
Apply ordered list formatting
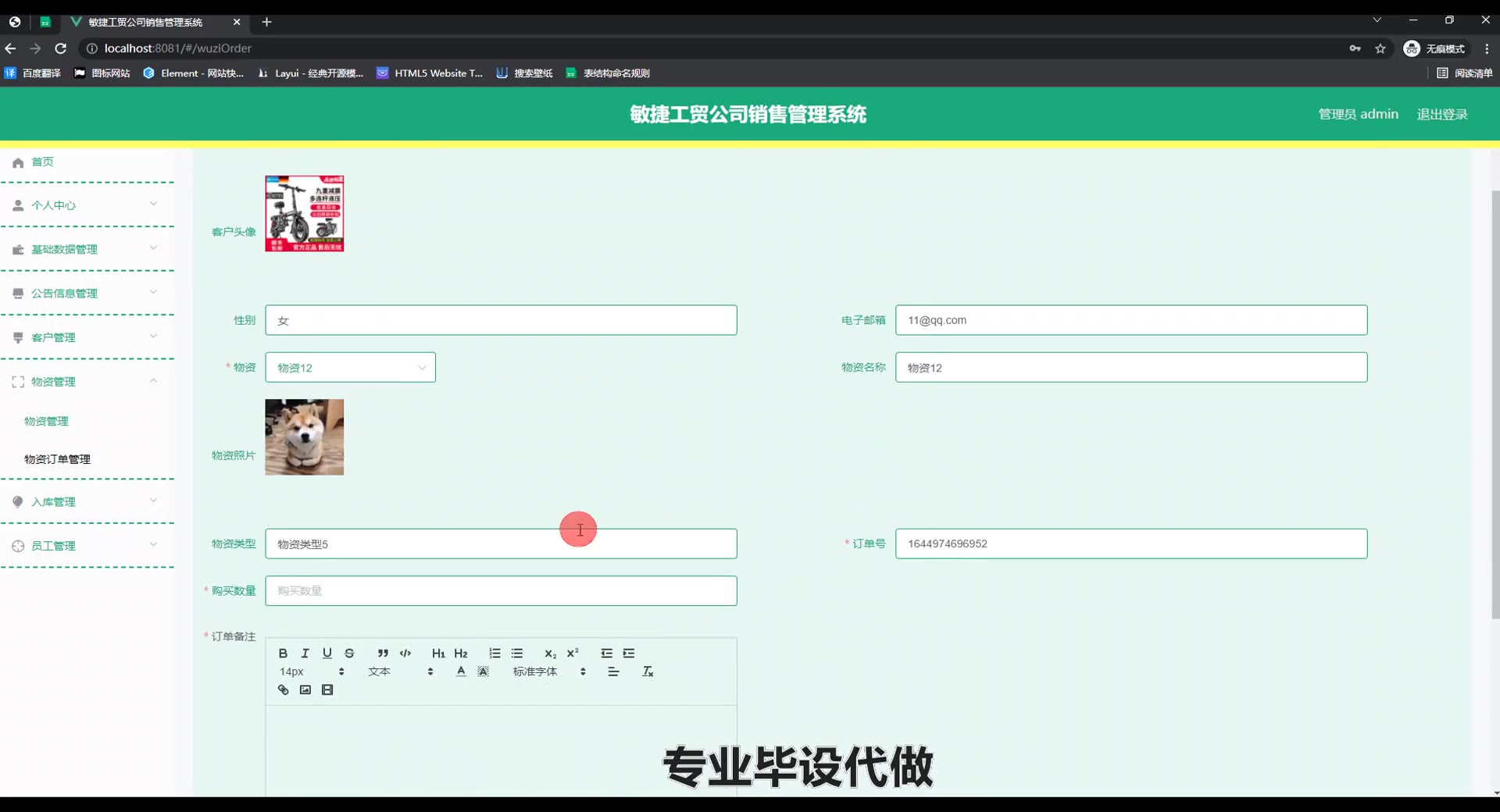(495, 654)
